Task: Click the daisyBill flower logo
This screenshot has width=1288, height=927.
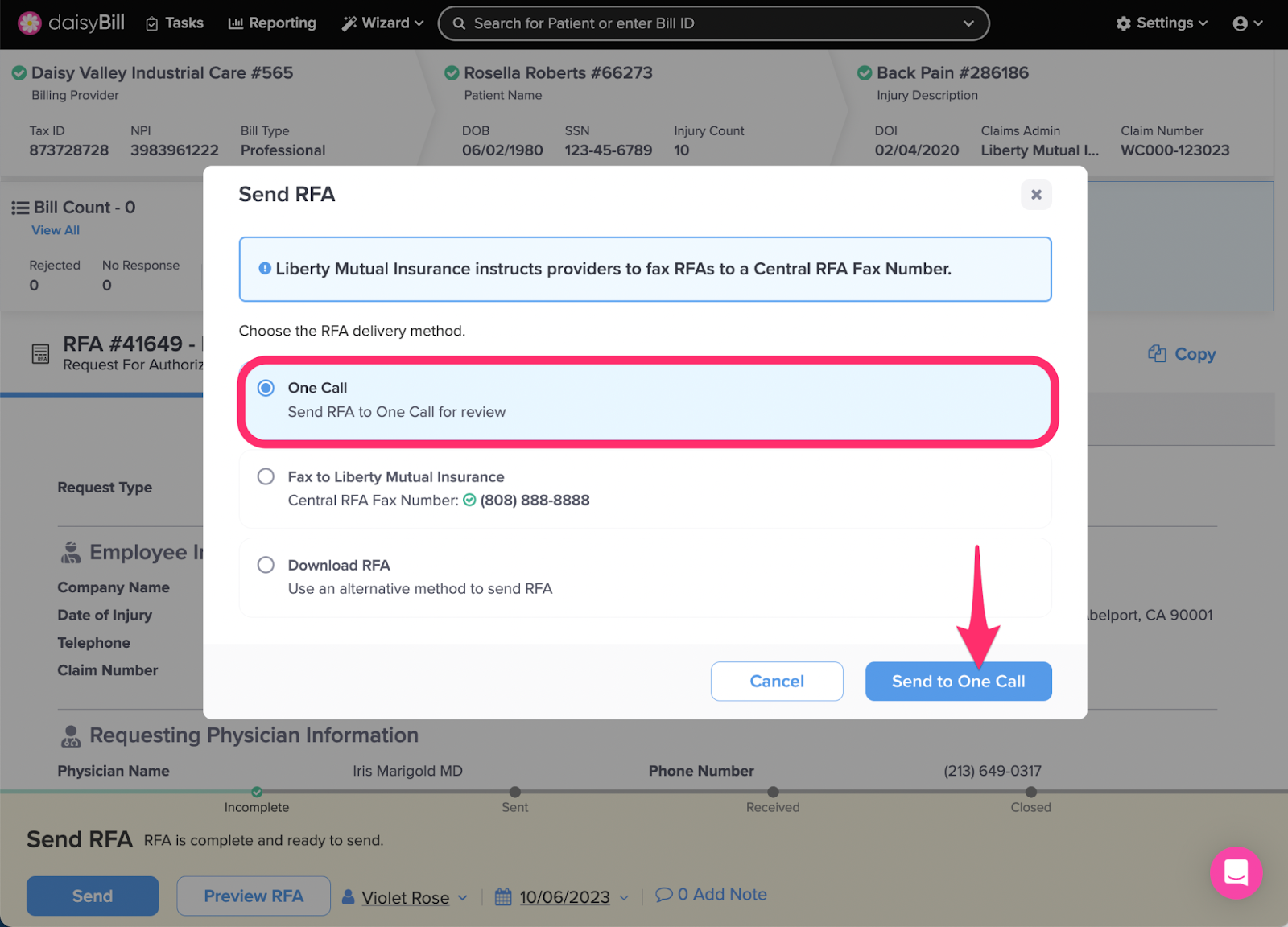Action: (30, 23)
